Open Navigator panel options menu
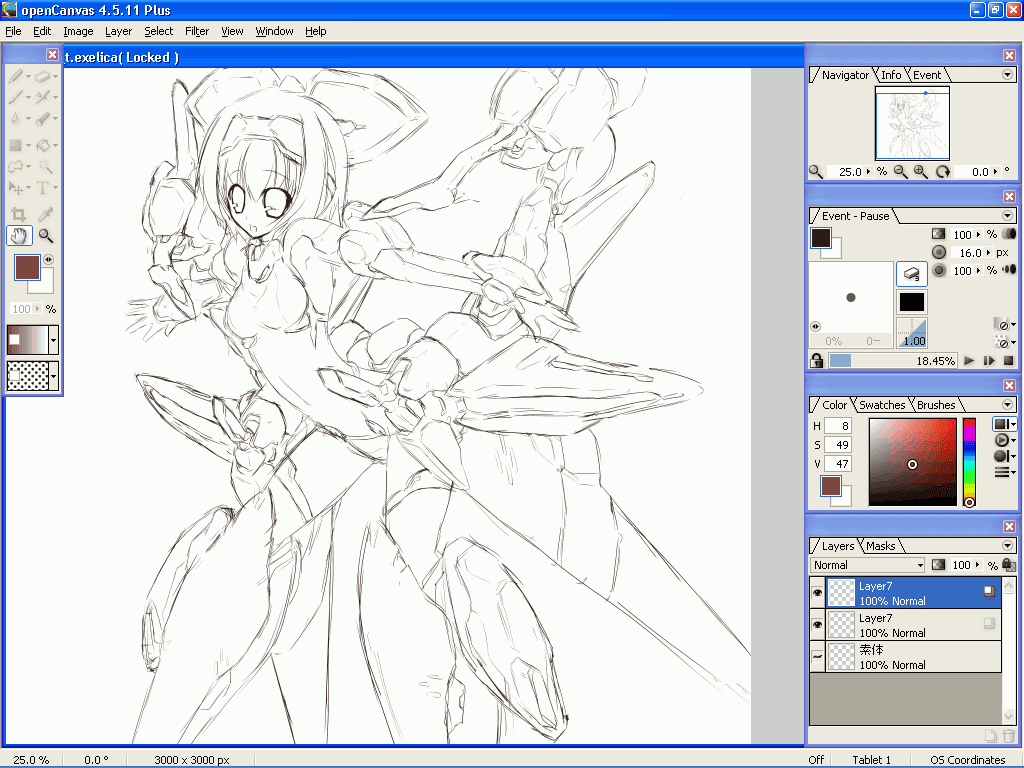The height and width of the screenshot is (768, 1024). tap(1008, 75)
